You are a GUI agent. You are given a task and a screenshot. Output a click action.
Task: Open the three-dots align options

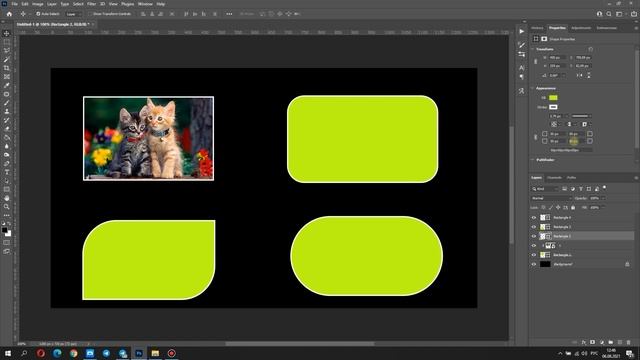(x=229, y=14)
